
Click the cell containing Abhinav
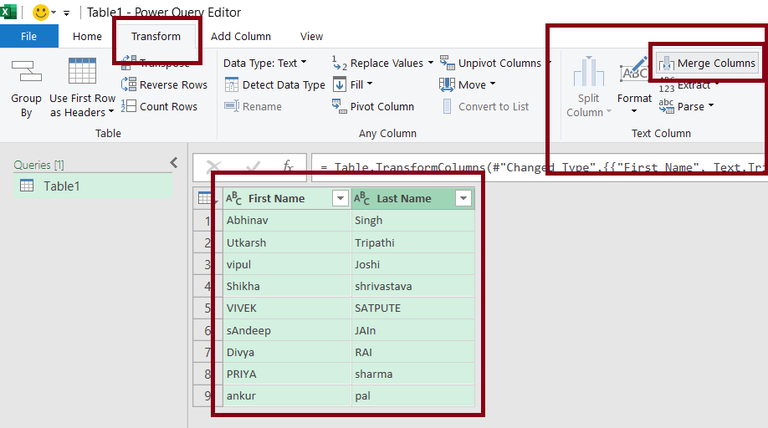[287, 220]
